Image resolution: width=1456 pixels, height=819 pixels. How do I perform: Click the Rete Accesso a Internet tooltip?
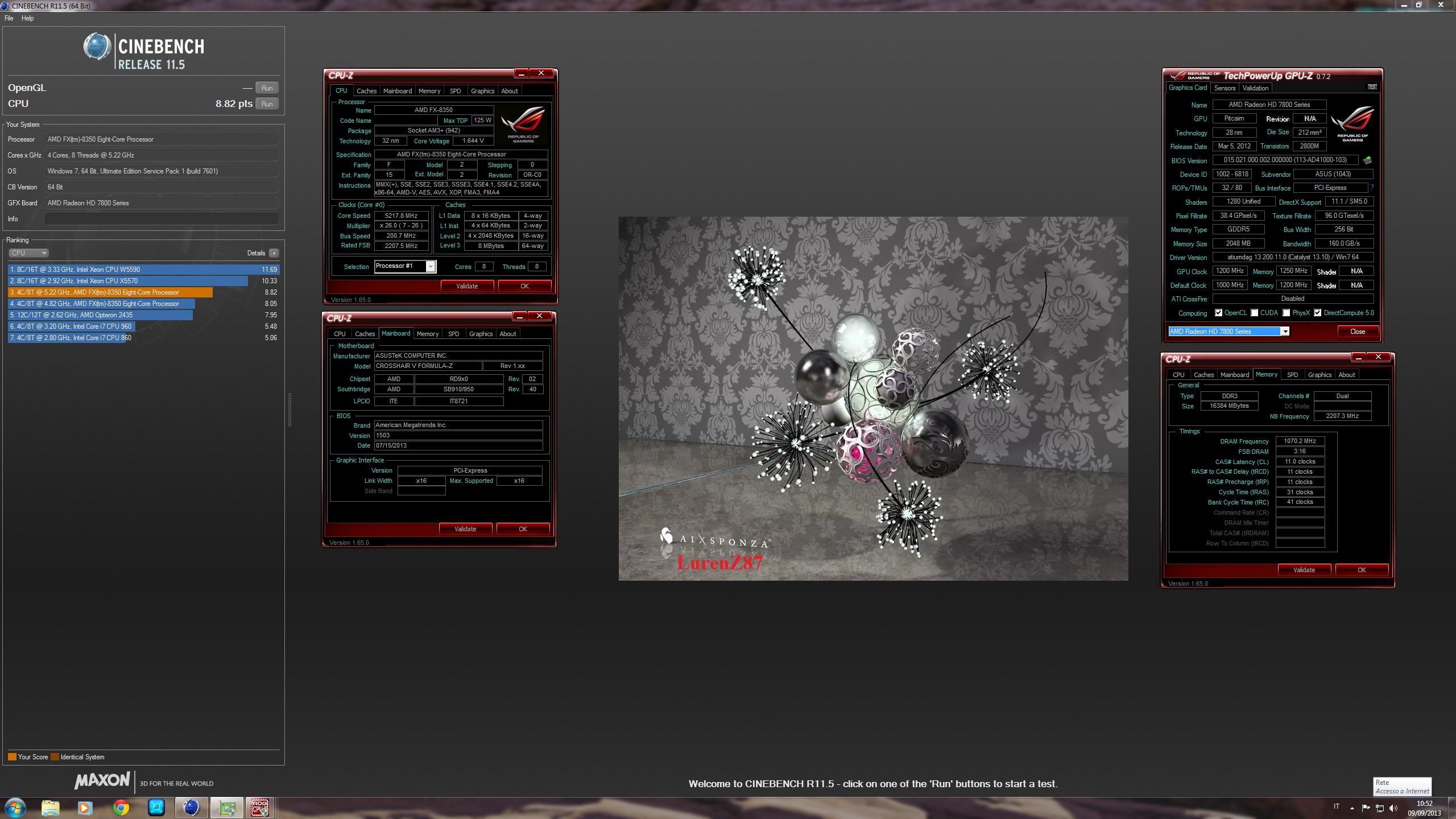1402,787
